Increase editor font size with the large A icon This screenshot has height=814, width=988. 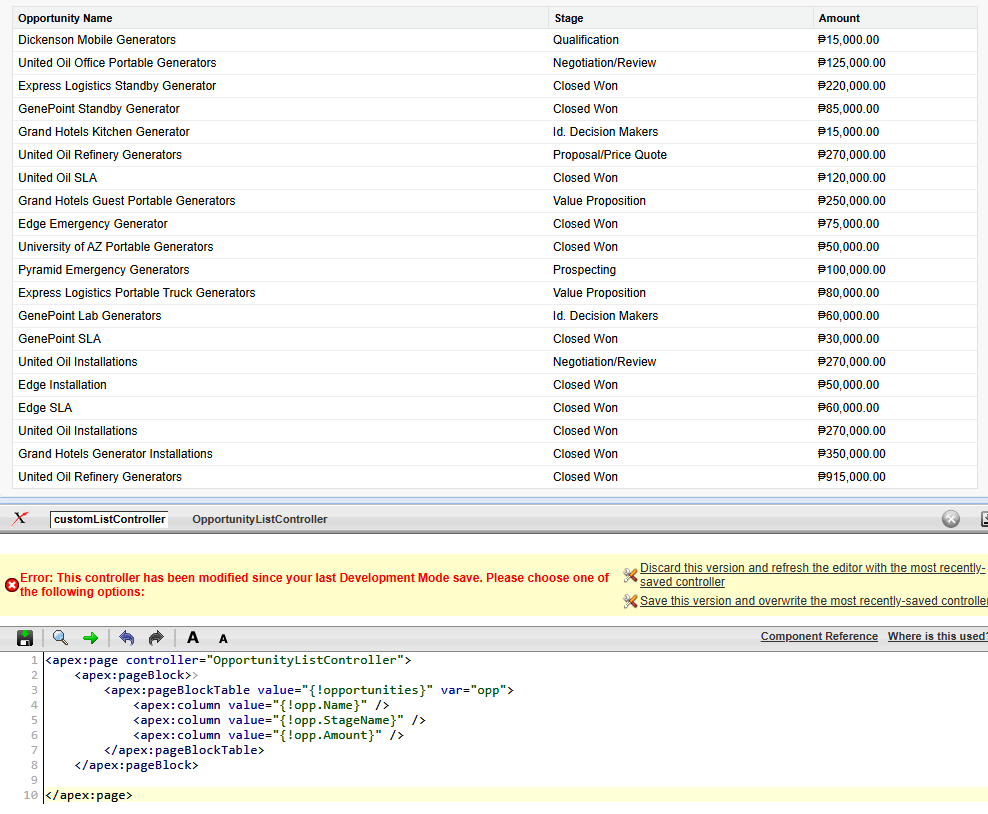(x=192, y=638)
